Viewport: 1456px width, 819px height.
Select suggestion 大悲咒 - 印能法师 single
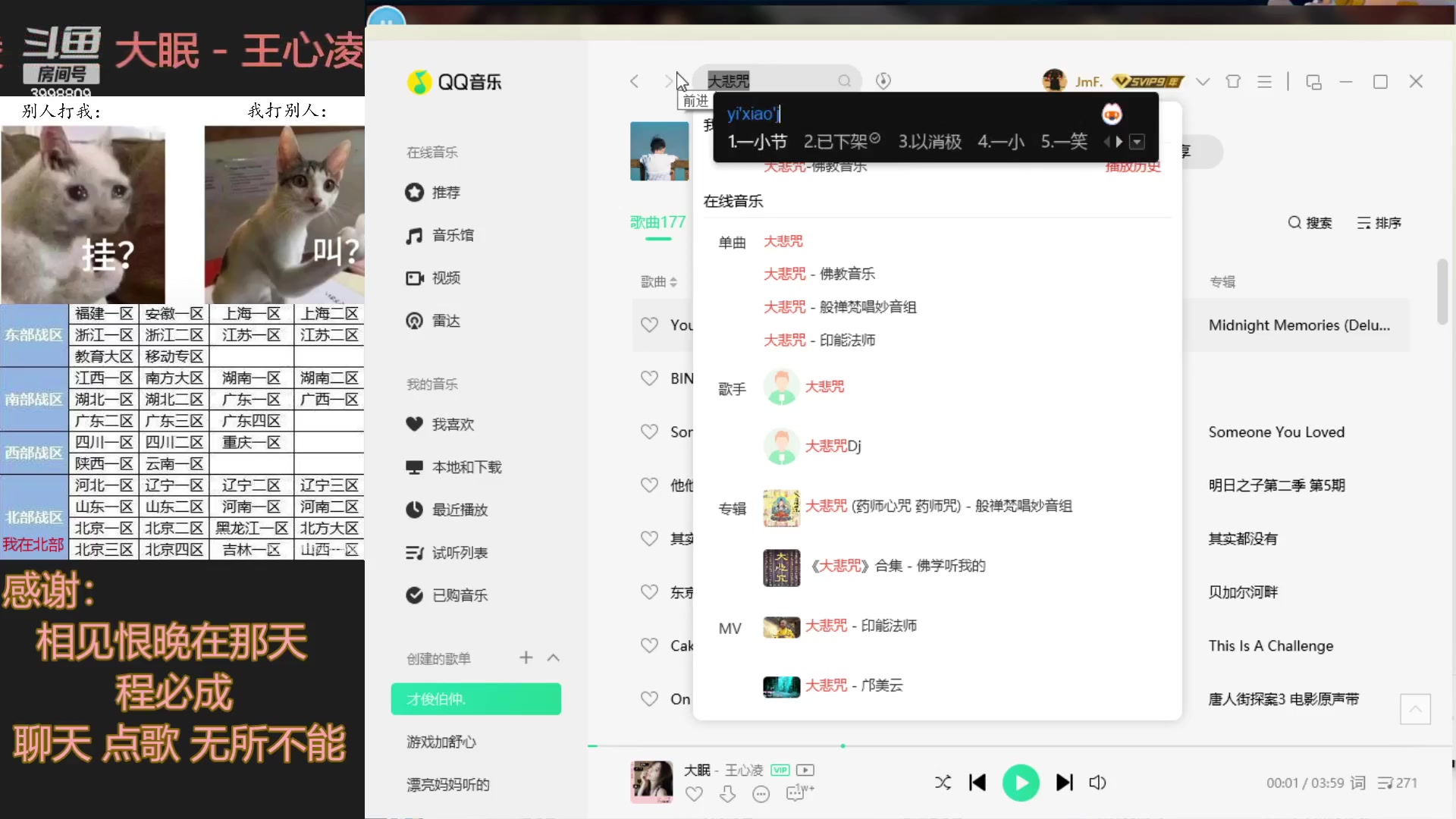click(819, 340)
